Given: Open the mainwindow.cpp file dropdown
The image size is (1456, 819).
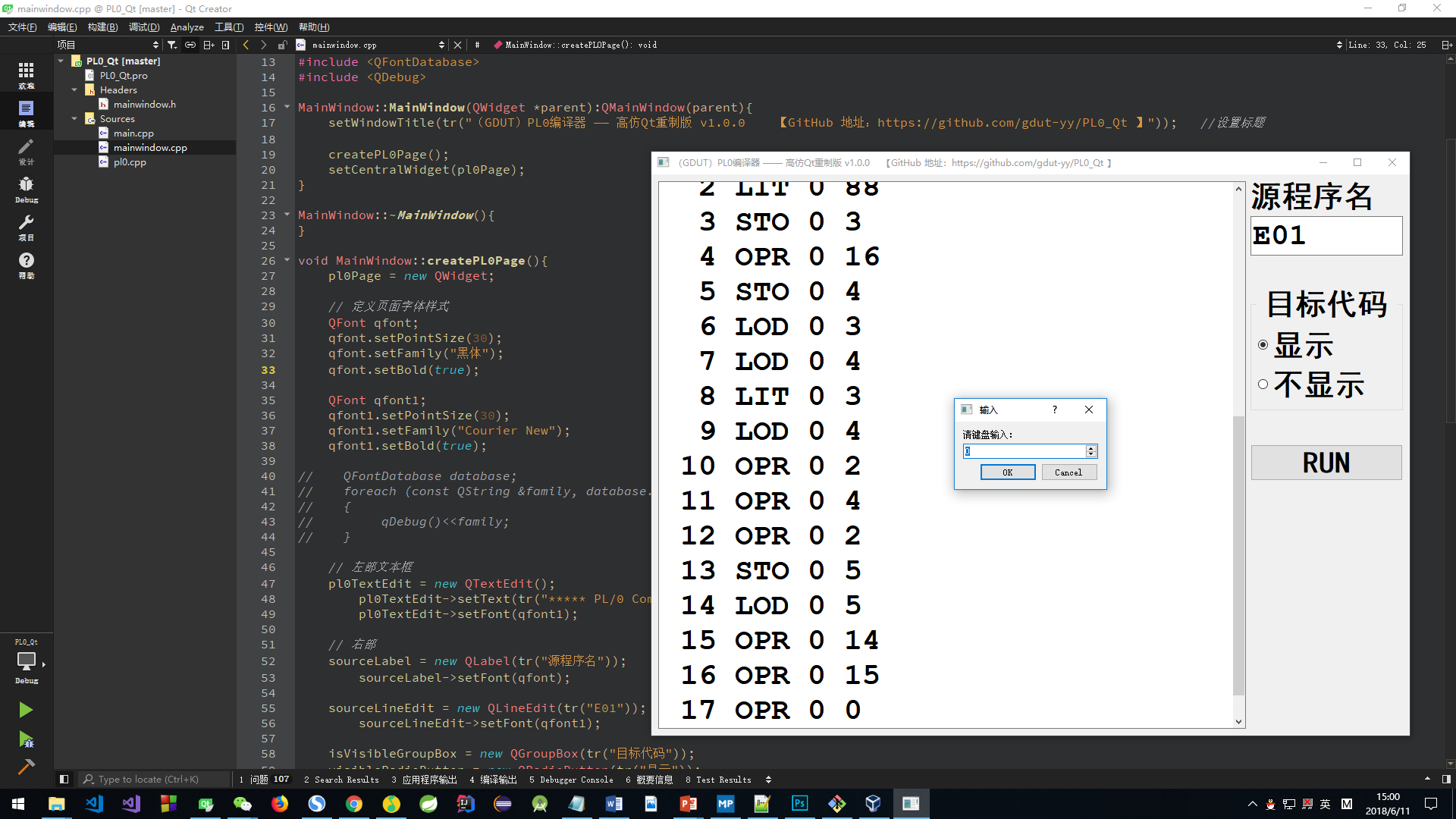Looking at the screenshot, I should click(x=441, y=45).
